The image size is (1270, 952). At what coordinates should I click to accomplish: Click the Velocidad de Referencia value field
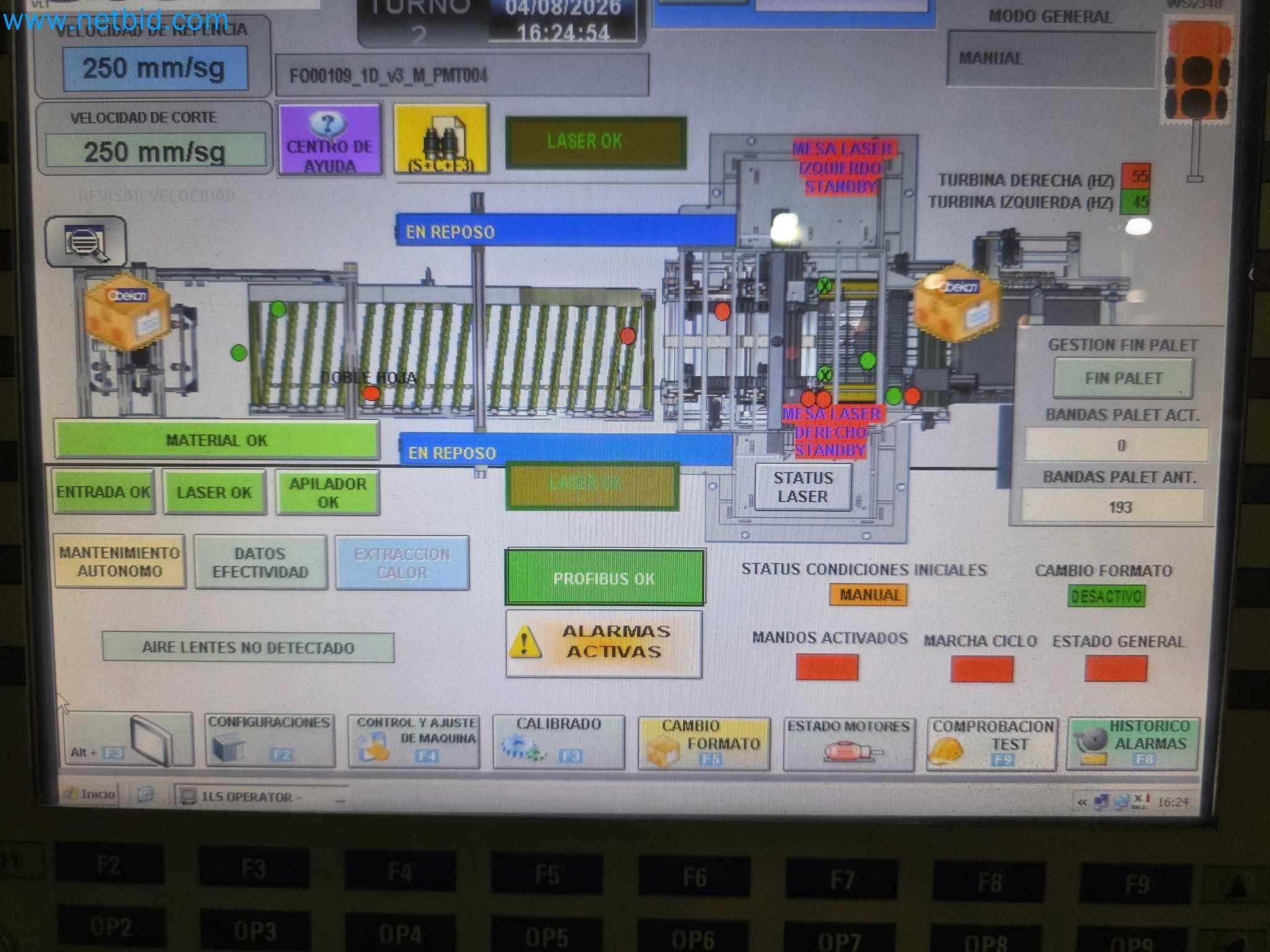[x=154, y=68]
